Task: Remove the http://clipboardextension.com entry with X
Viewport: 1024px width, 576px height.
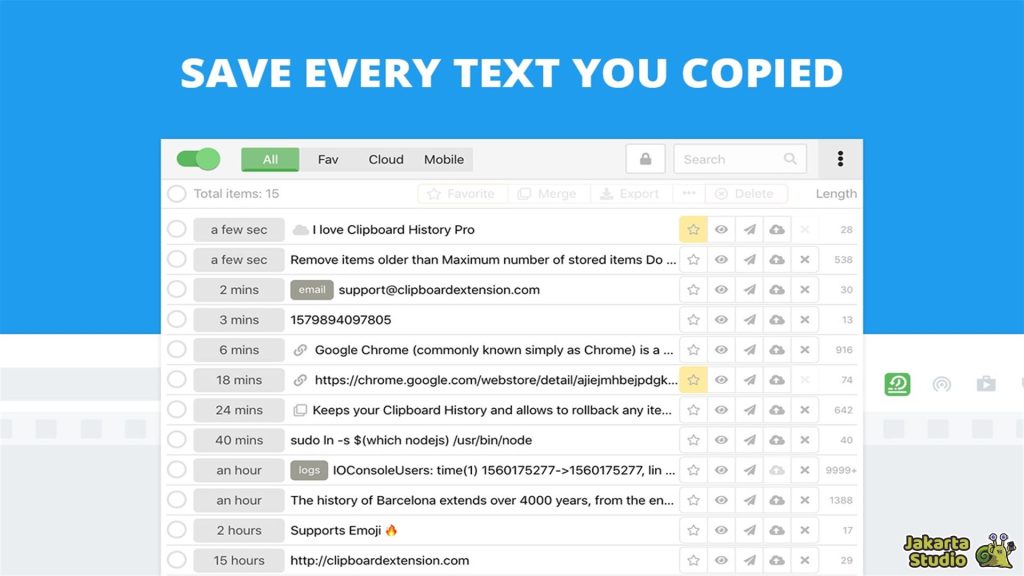Action: 805,560
